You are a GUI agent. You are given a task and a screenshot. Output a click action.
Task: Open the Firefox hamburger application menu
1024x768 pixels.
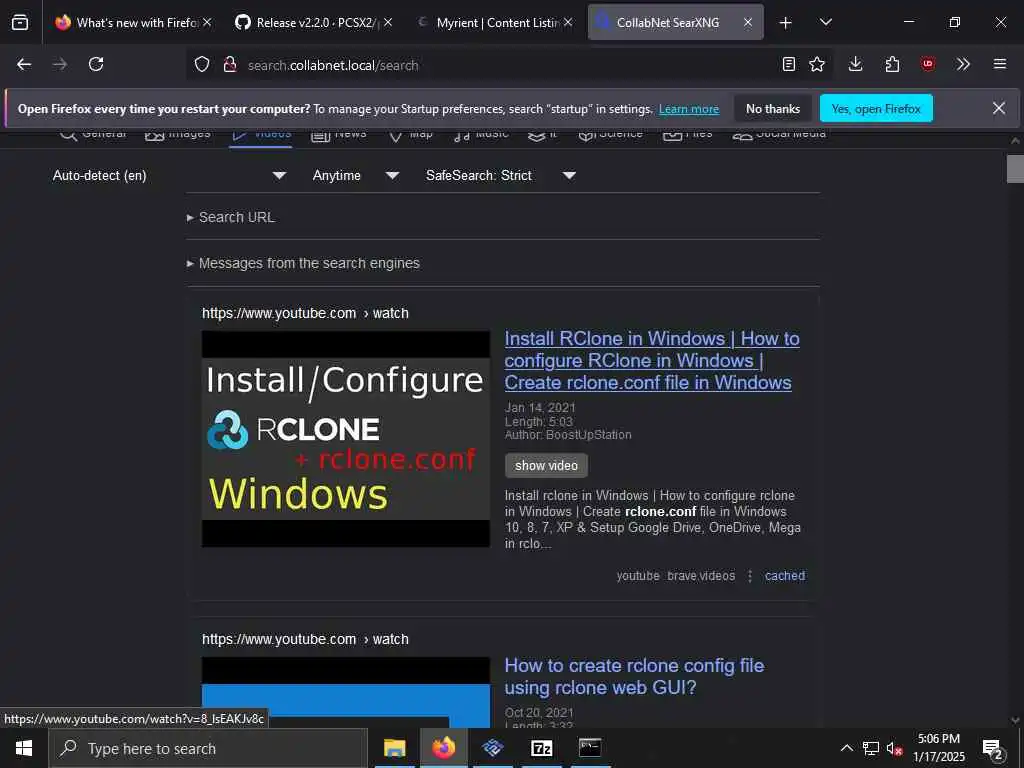tap(1000, 64)
